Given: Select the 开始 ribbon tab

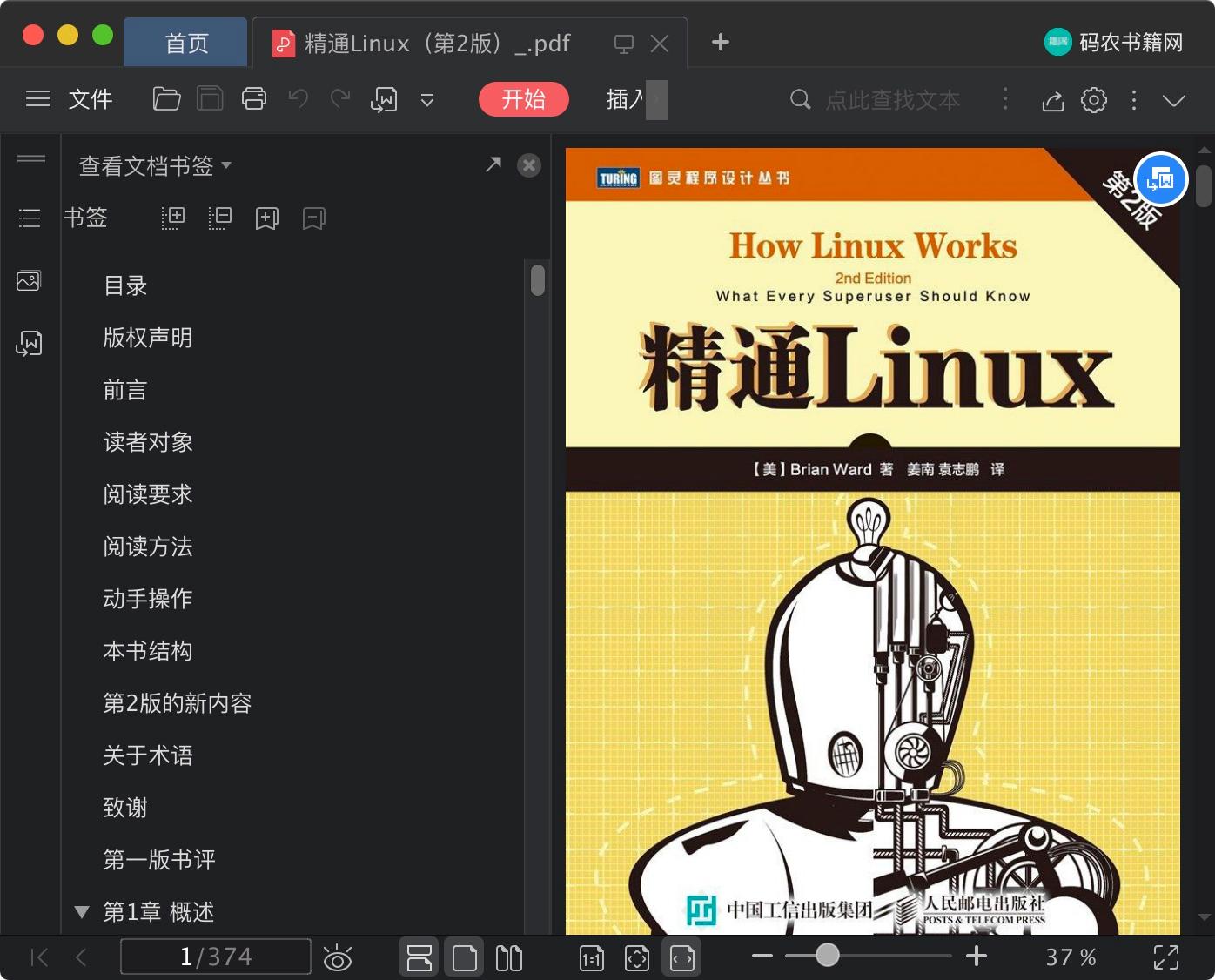Looking at the screenshot, I should coord(524,99).
